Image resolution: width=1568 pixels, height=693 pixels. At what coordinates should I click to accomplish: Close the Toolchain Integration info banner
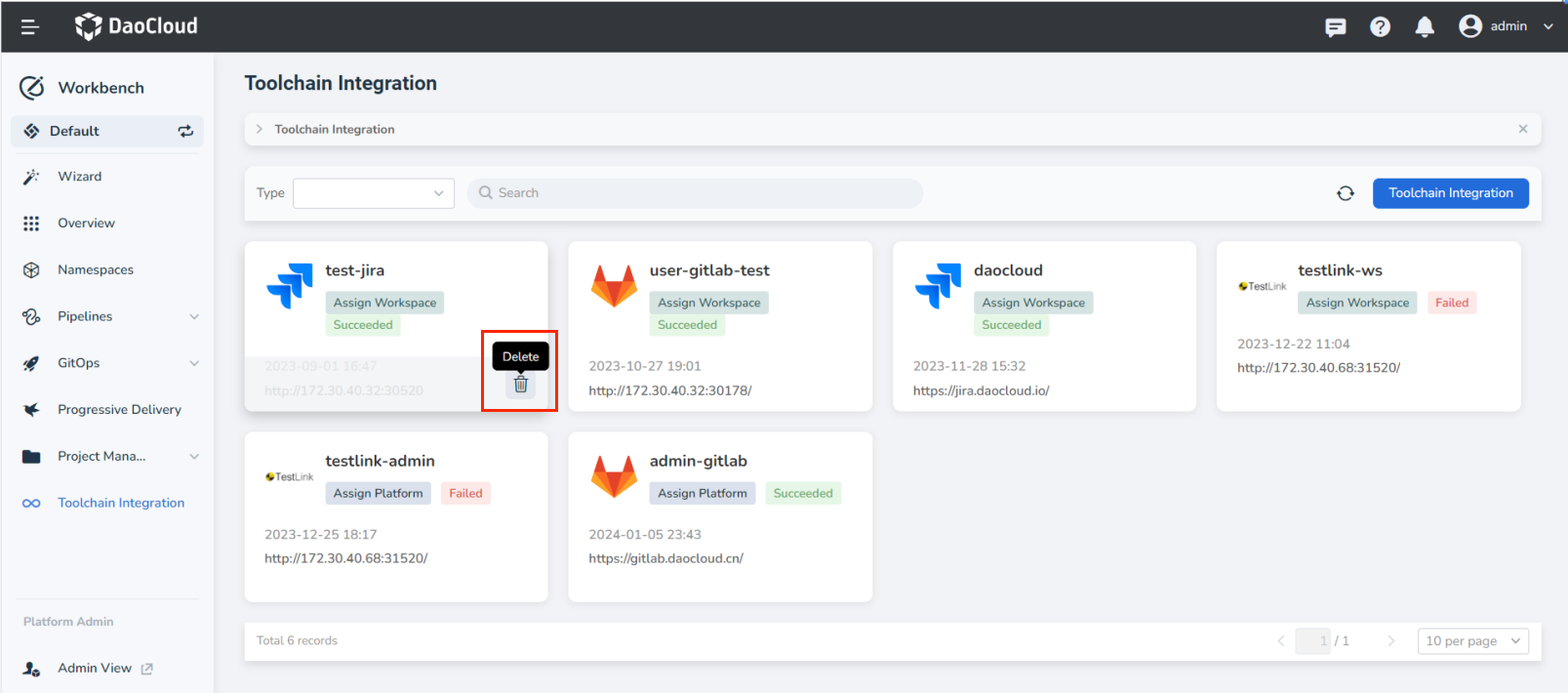coord(1522,129)
